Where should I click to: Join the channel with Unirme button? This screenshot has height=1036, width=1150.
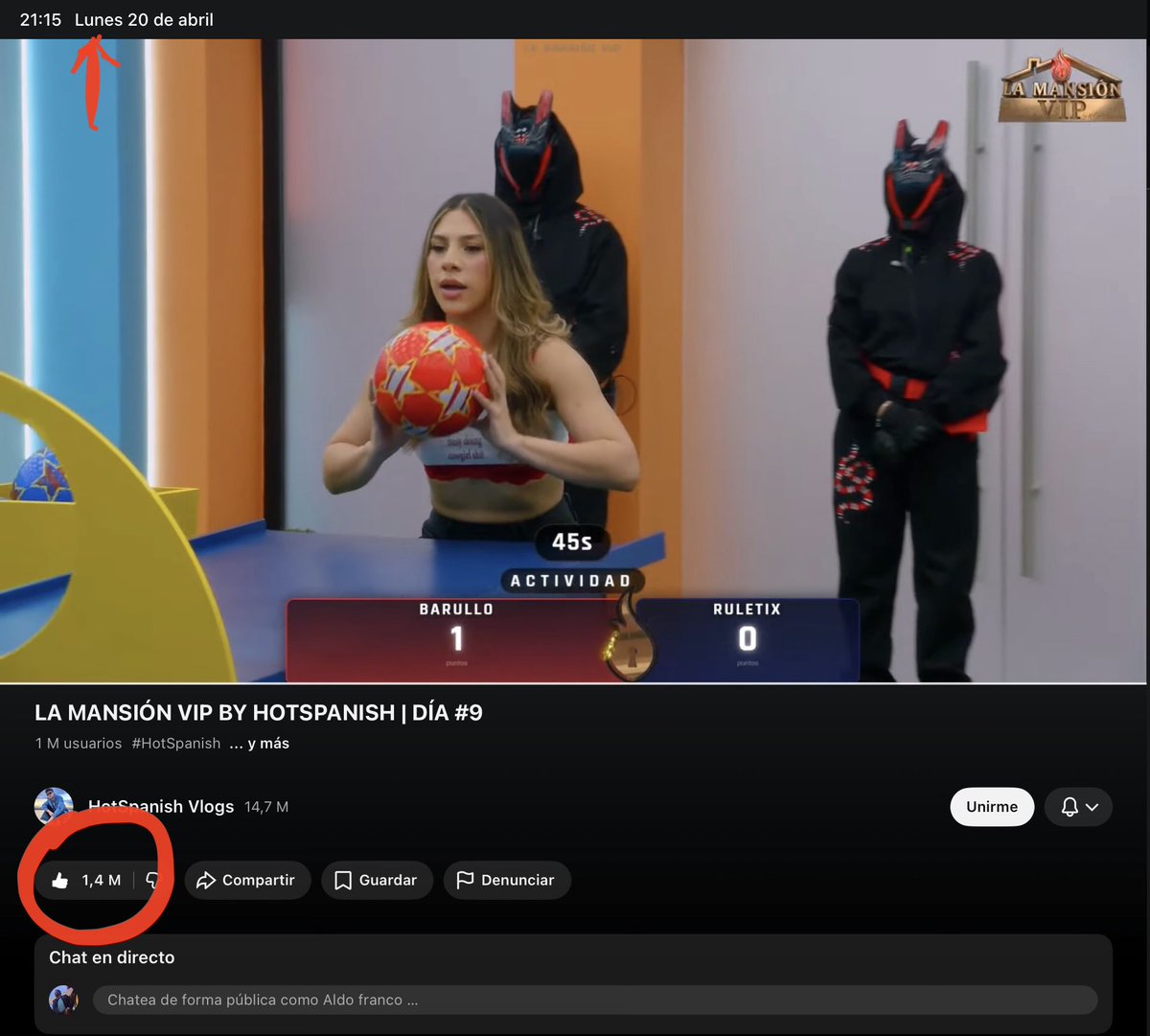click(x=992, y=807)
